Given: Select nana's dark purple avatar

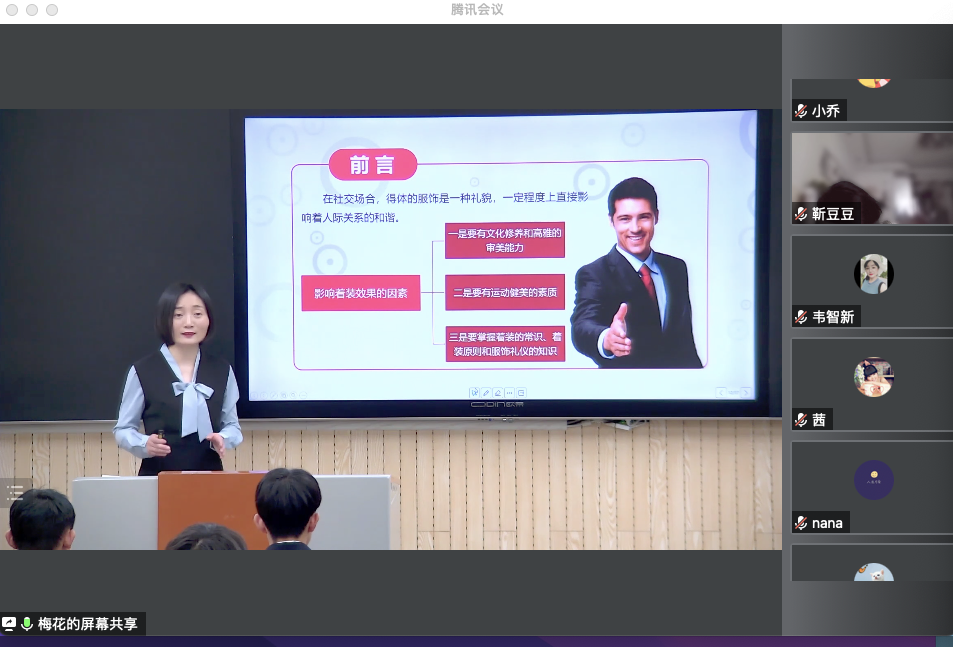Looking at the screenshot, I should tap(873, 480).
